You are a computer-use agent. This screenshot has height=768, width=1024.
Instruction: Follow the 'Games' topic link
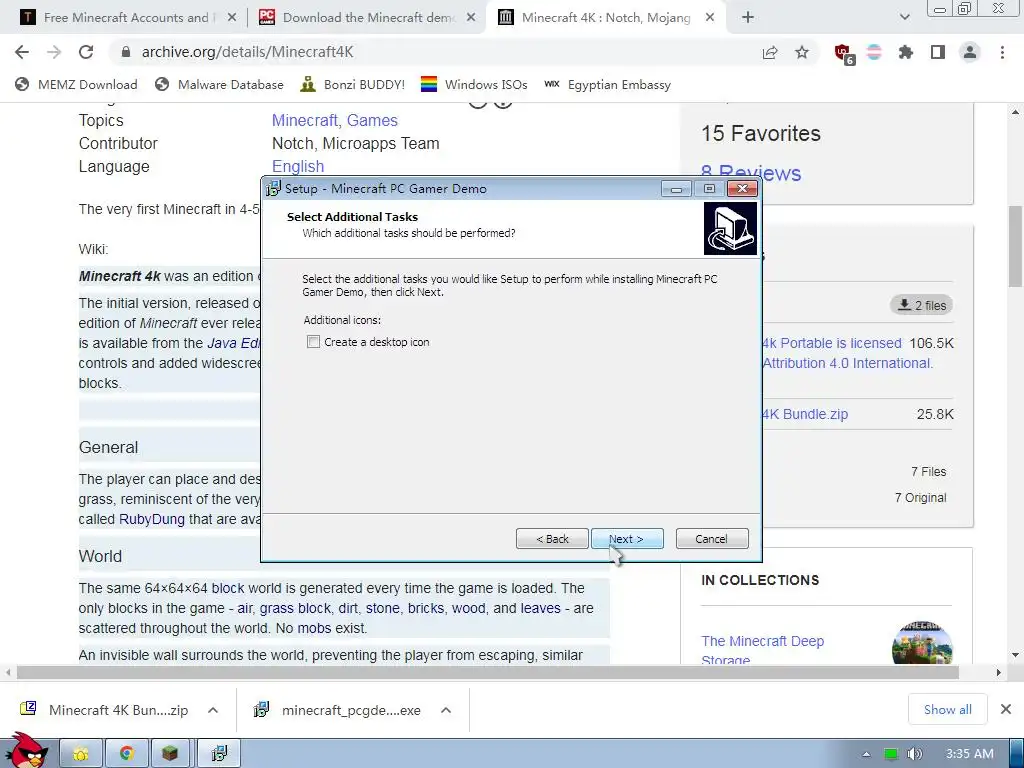point(372,120)
